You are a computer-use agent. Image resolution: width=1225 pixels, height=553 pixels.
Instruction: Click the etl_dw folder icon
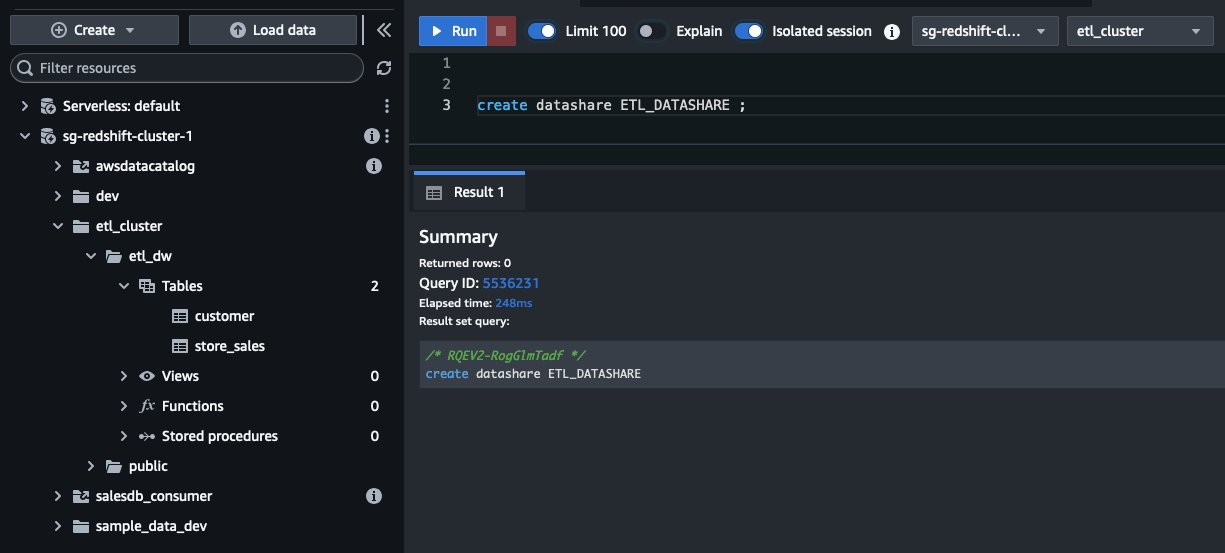tap(114, 256)
